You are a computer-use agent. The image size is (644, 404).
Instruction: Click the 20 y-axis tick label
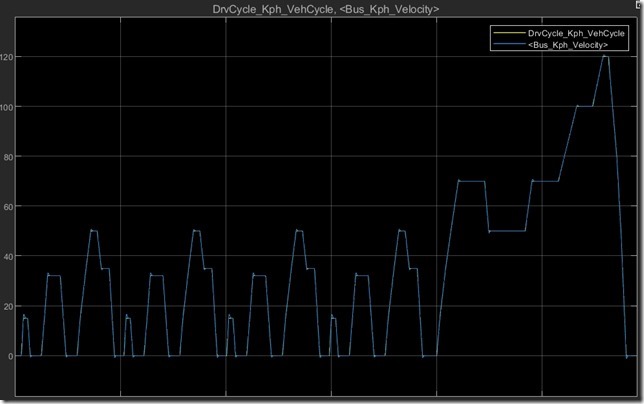[x=8, y=307]
